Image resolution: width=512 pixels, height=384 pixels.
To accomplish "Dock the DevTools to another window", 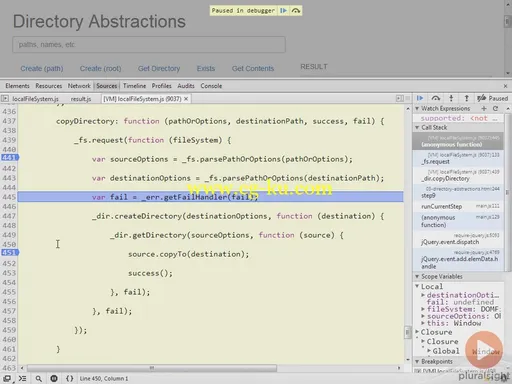I will pyautogui.click(x=7, y=379).
